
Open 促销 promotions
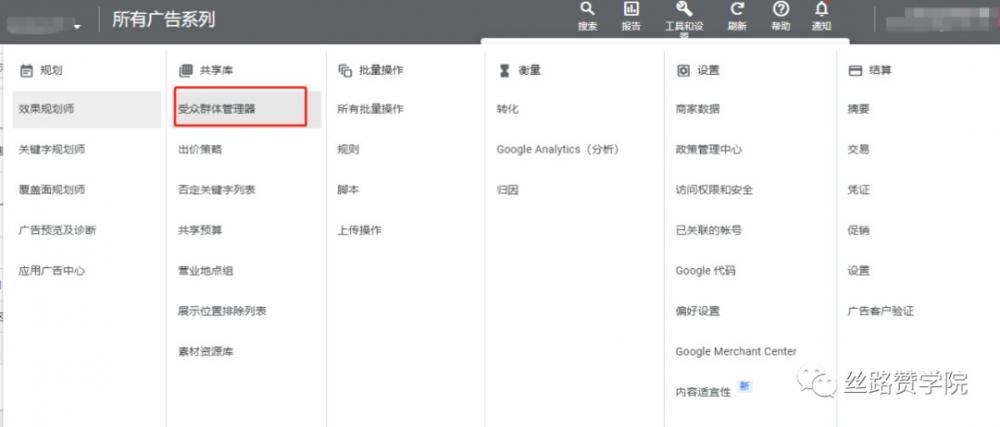point(858,230)
